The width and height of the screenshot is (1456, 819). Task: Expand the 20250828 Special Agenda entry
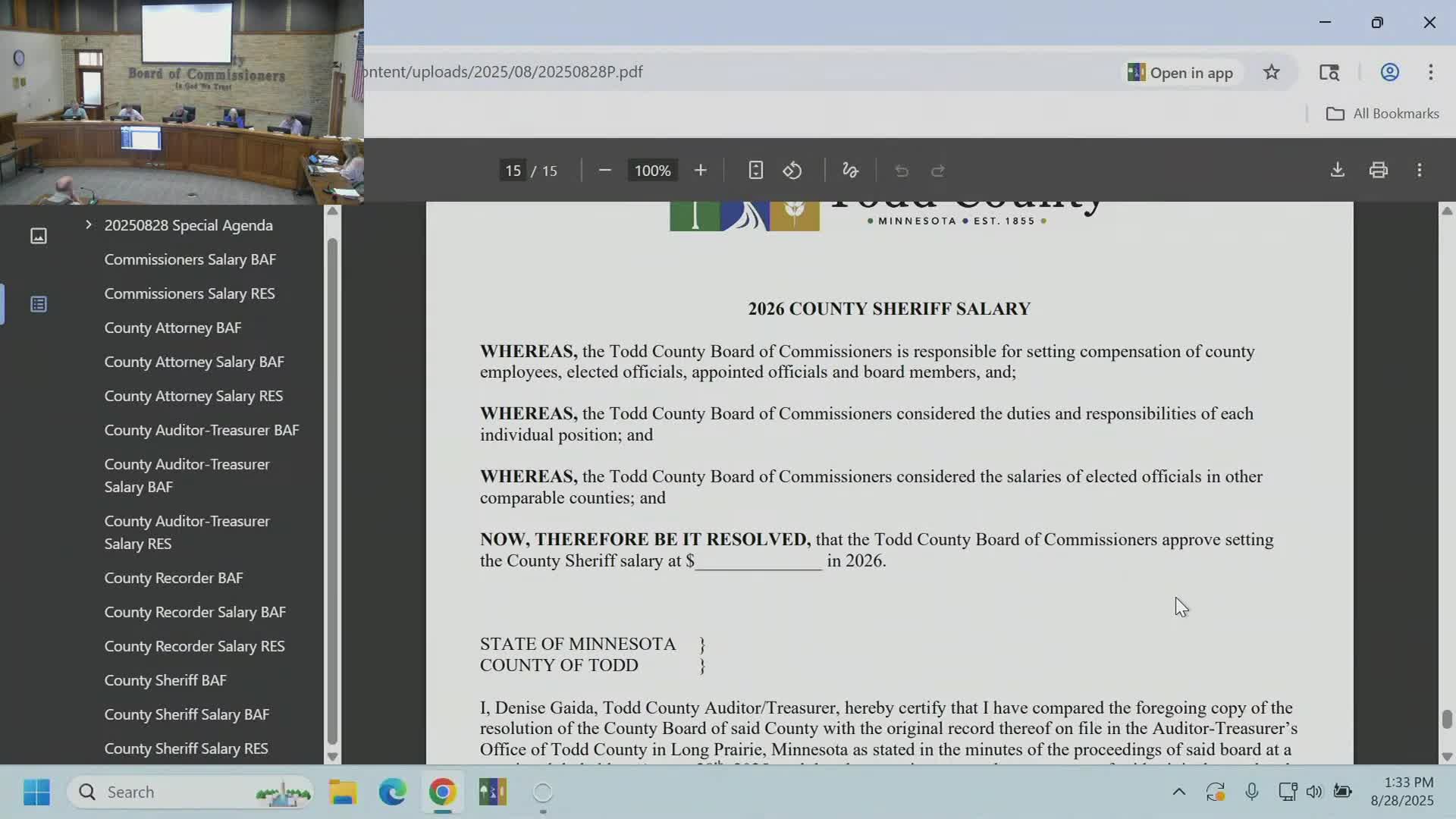pos(88,224)
